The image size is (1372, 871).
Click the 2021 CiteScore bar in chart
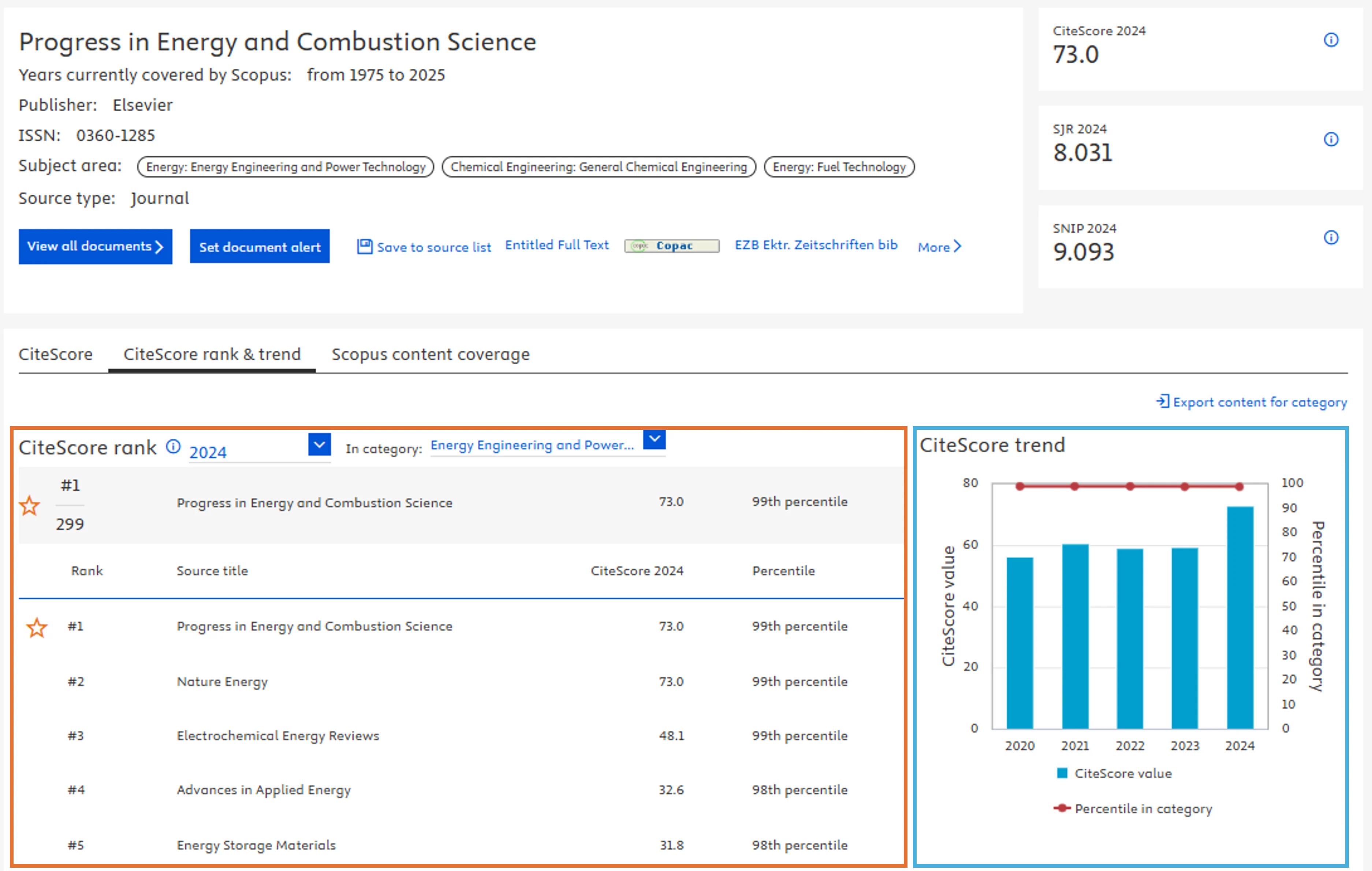tap(1075, 636)
